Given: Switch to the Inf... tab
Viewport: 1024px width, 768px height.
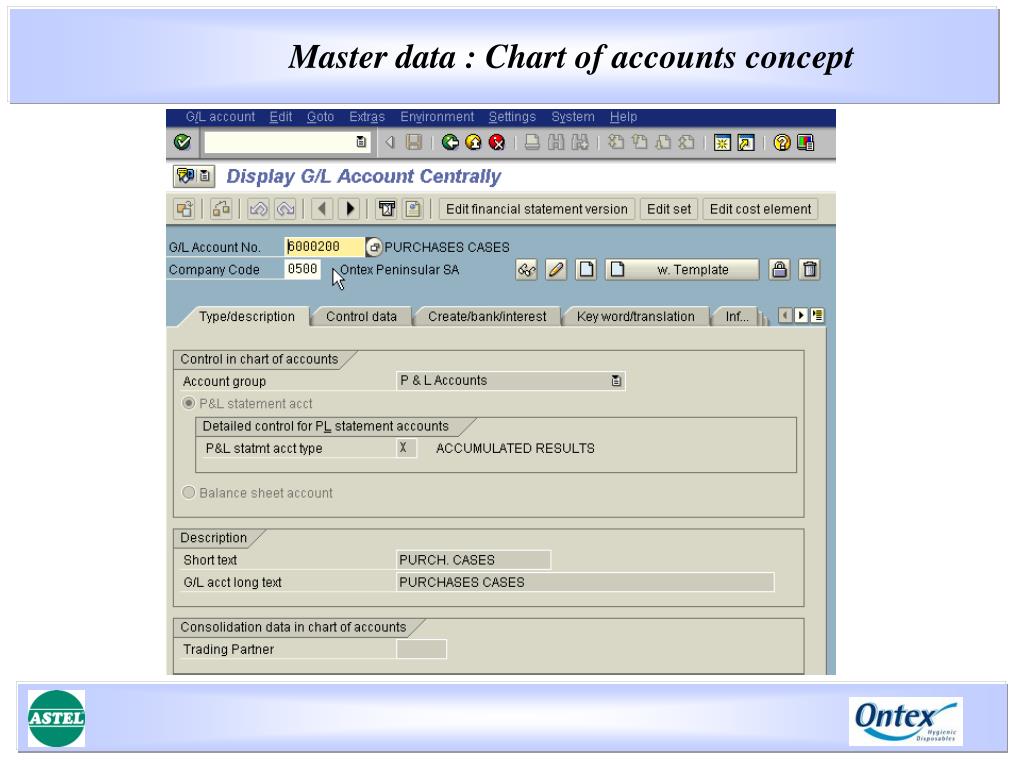Looking at the screenshot, I should [737, 317].
